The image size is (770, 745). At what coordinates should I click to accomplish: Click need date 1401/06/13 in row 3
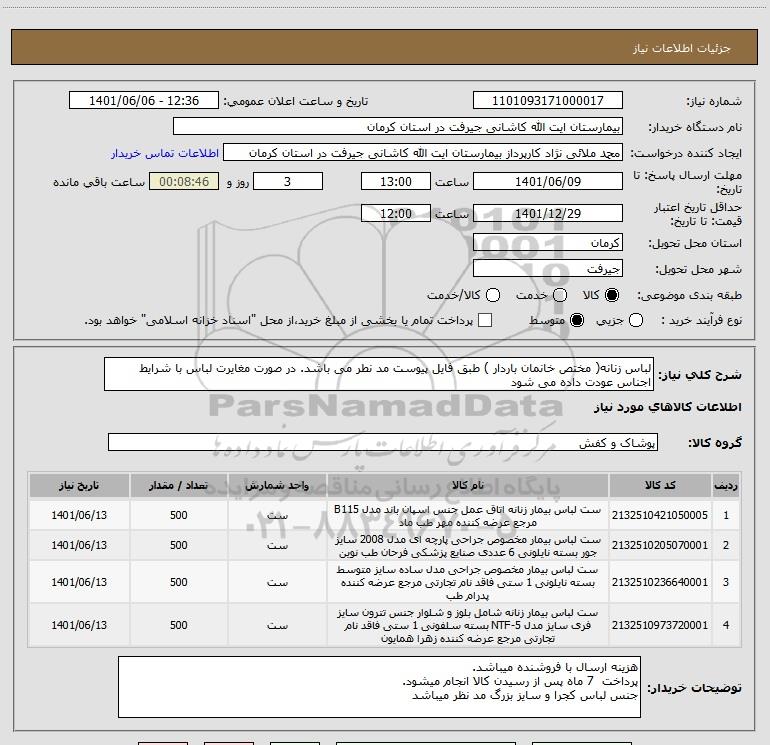(79, 582)
